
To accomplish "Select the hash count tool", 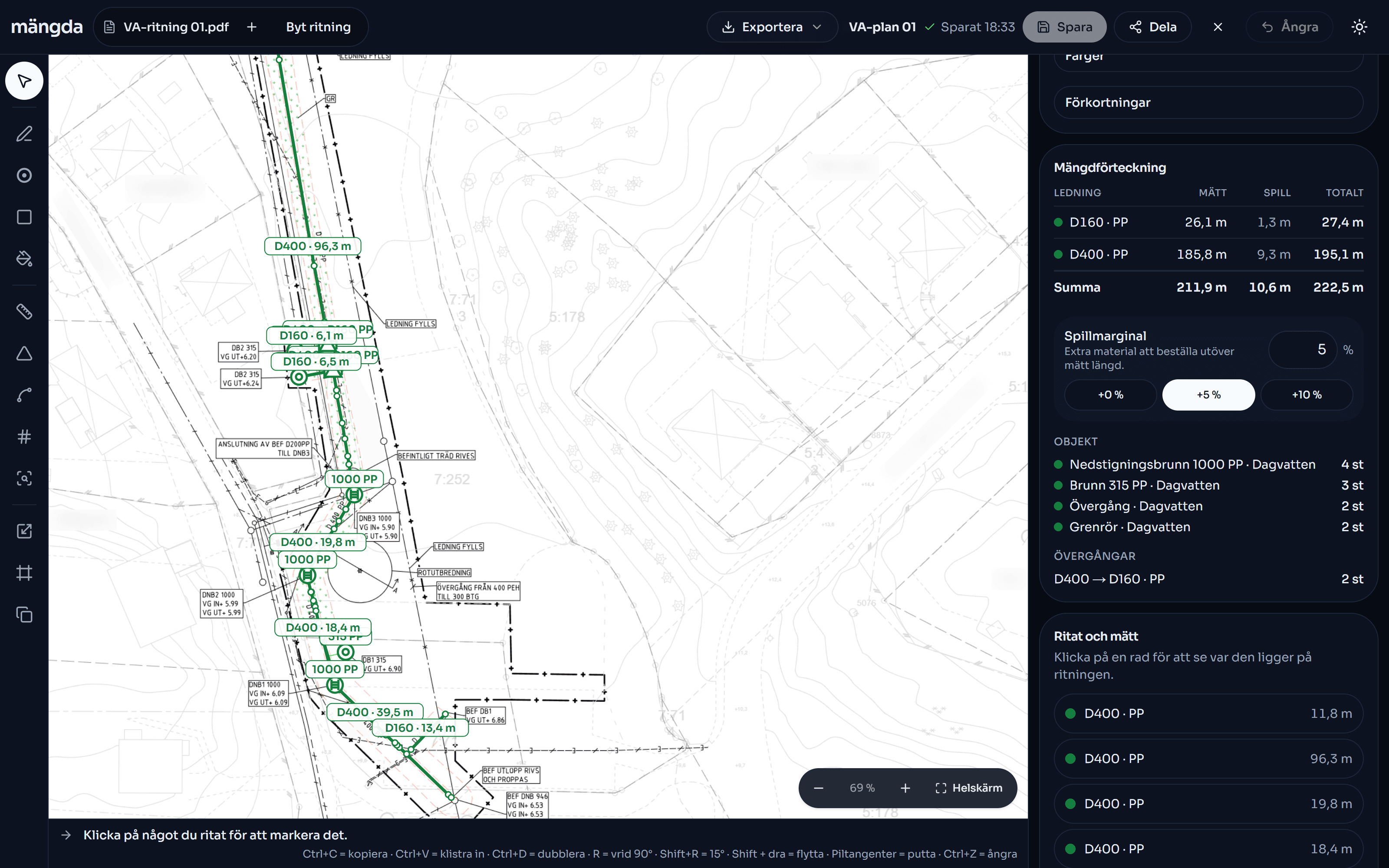I will (x=24, y=437).
